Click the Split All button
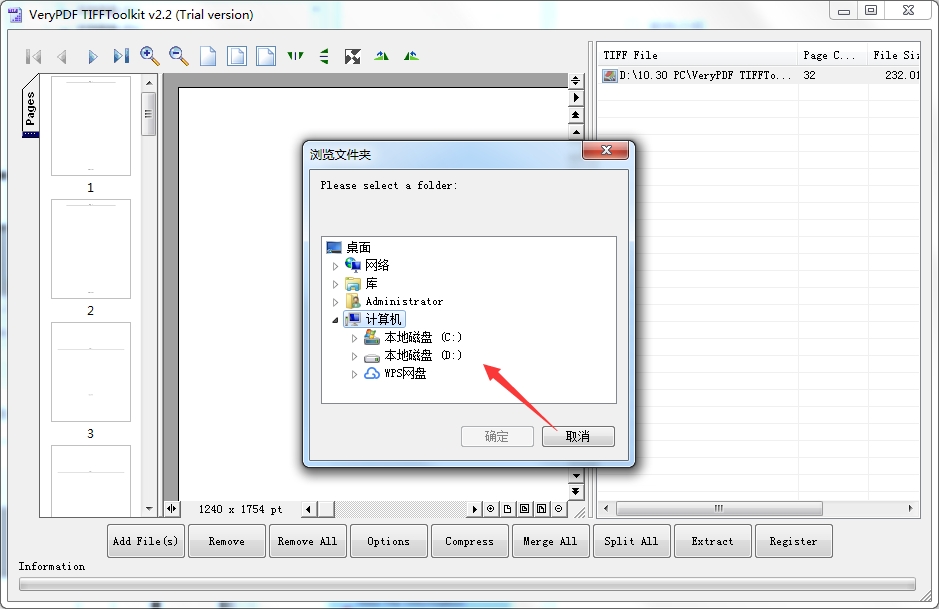The height and width of the screenshot is (609, 939). point(631,541)
